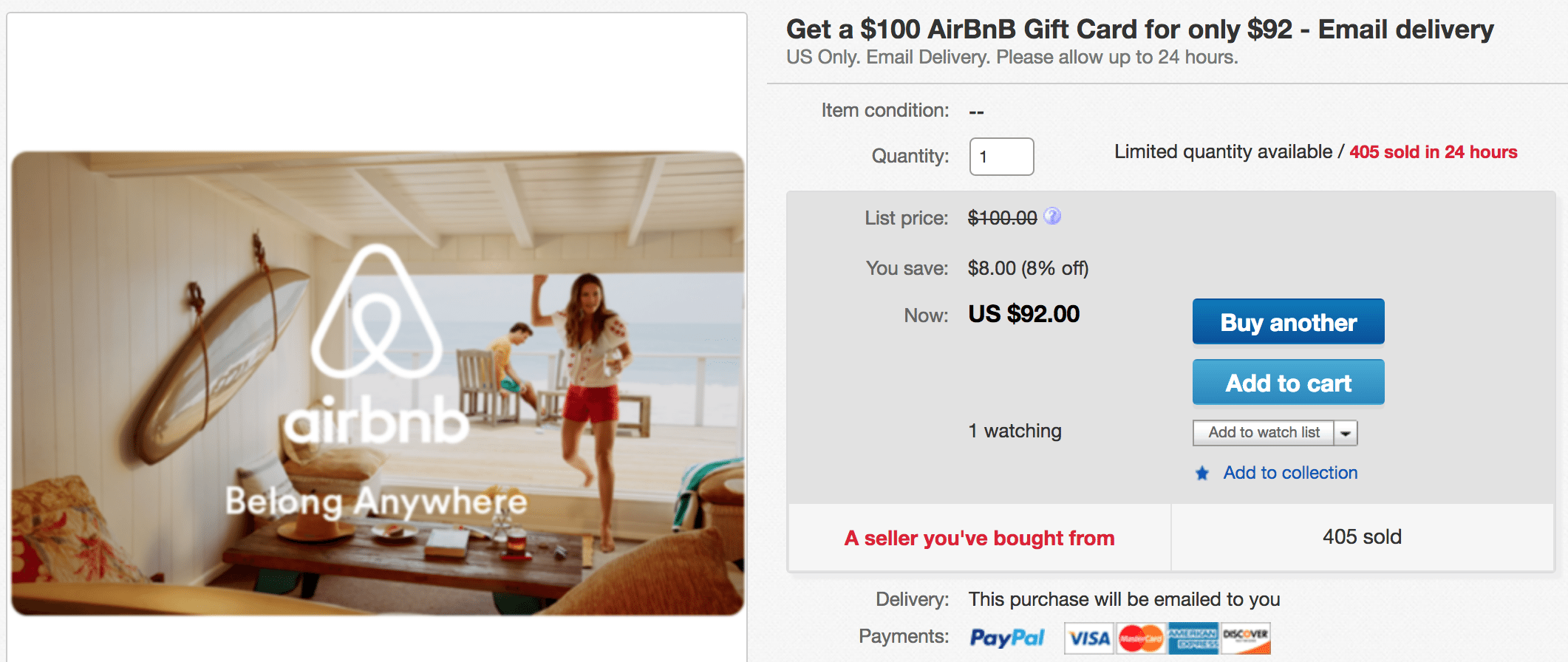Click the Discover card icon

tap(1245, 638)
